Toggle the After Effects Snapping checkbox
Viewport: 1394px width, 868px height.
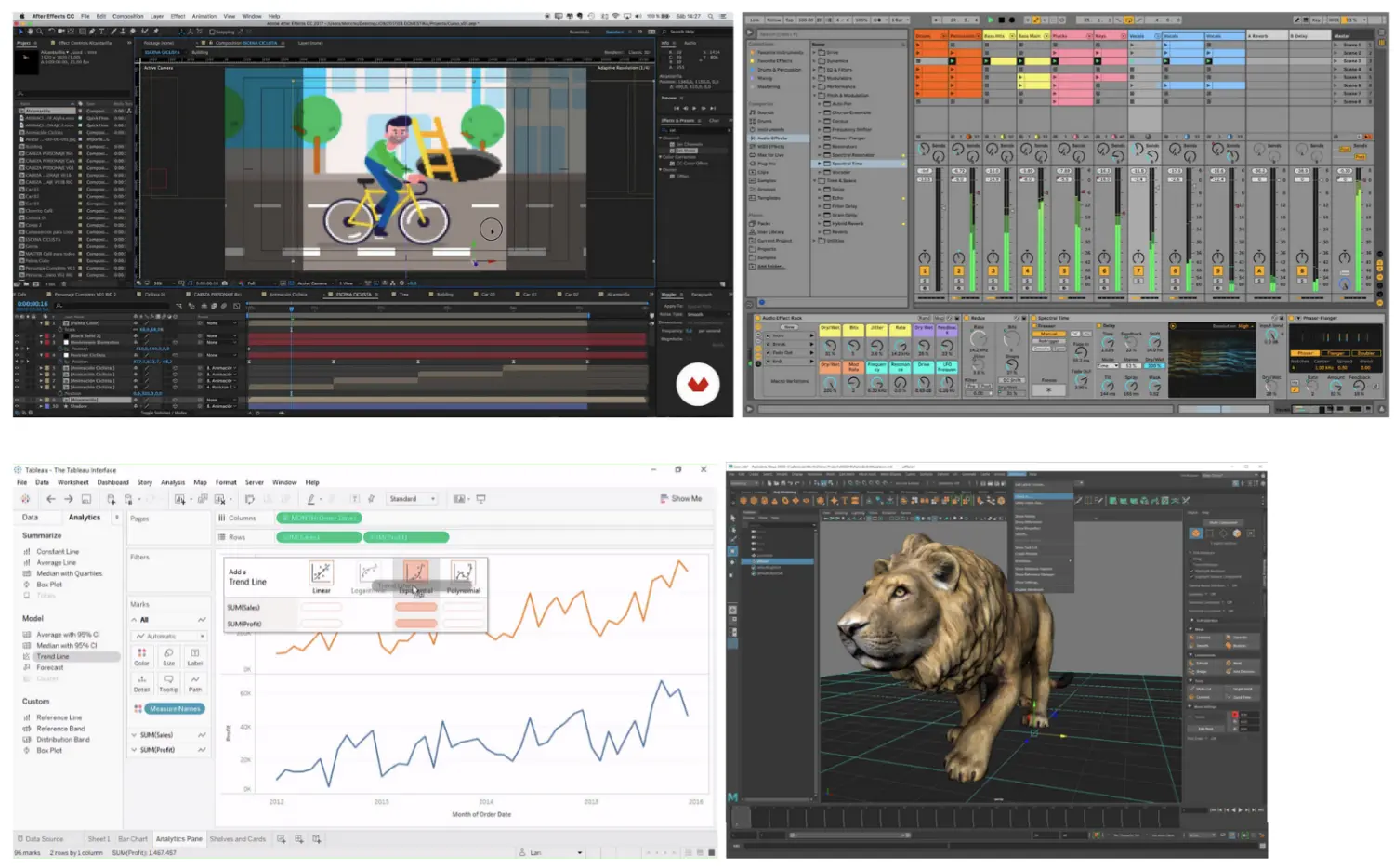point(213,32)
